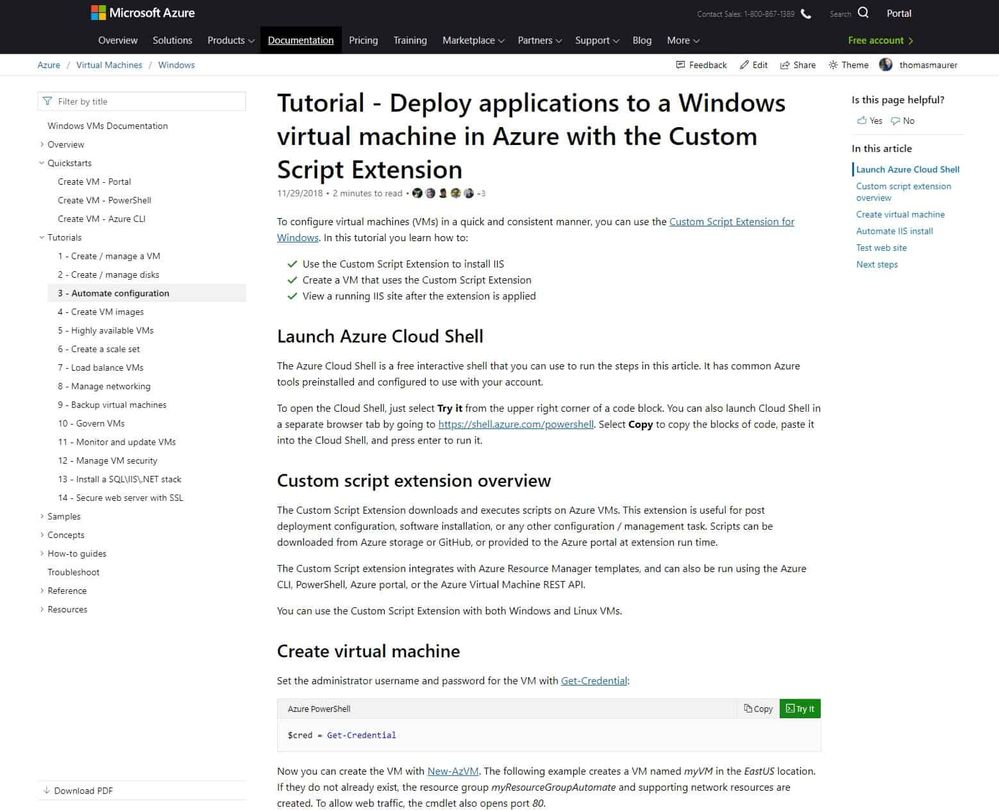This screenshot has width=999, height=810.
Task: Collapse the Quickstarts tree node
Action: tap(42, 163)
